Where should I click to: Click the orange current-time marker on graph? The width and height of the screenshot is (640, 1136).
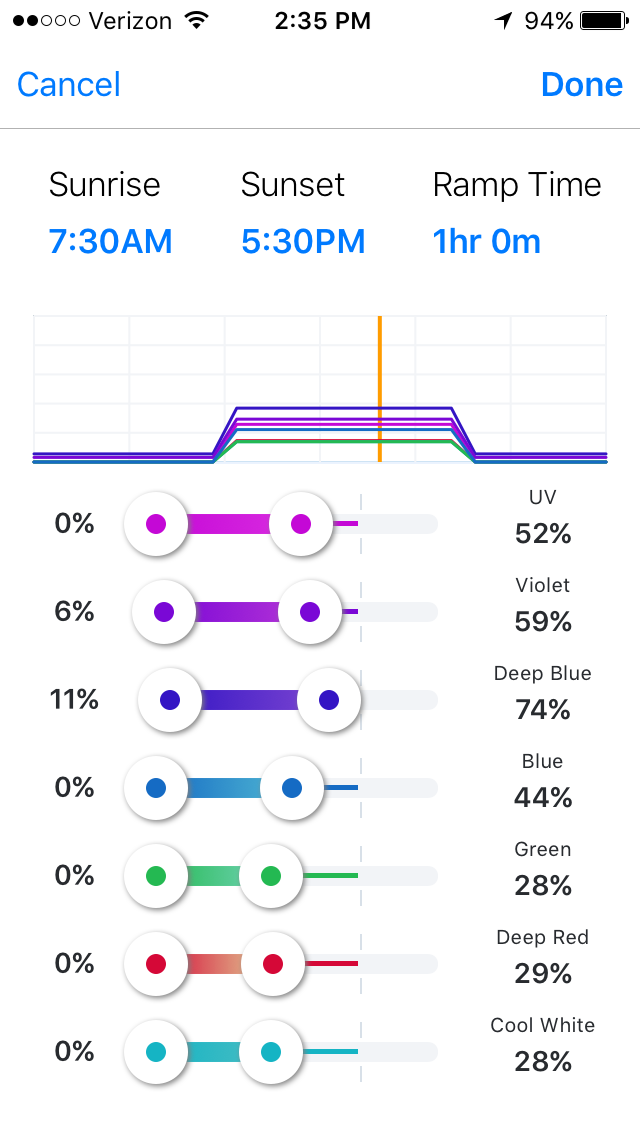click(379, 389)
